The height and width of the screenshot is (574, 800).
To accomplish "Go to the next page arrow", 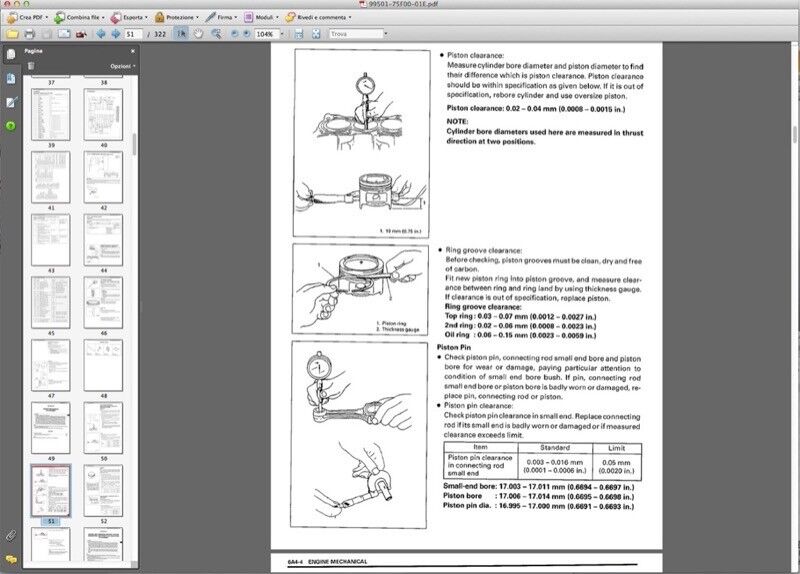I will coord(113,33).
